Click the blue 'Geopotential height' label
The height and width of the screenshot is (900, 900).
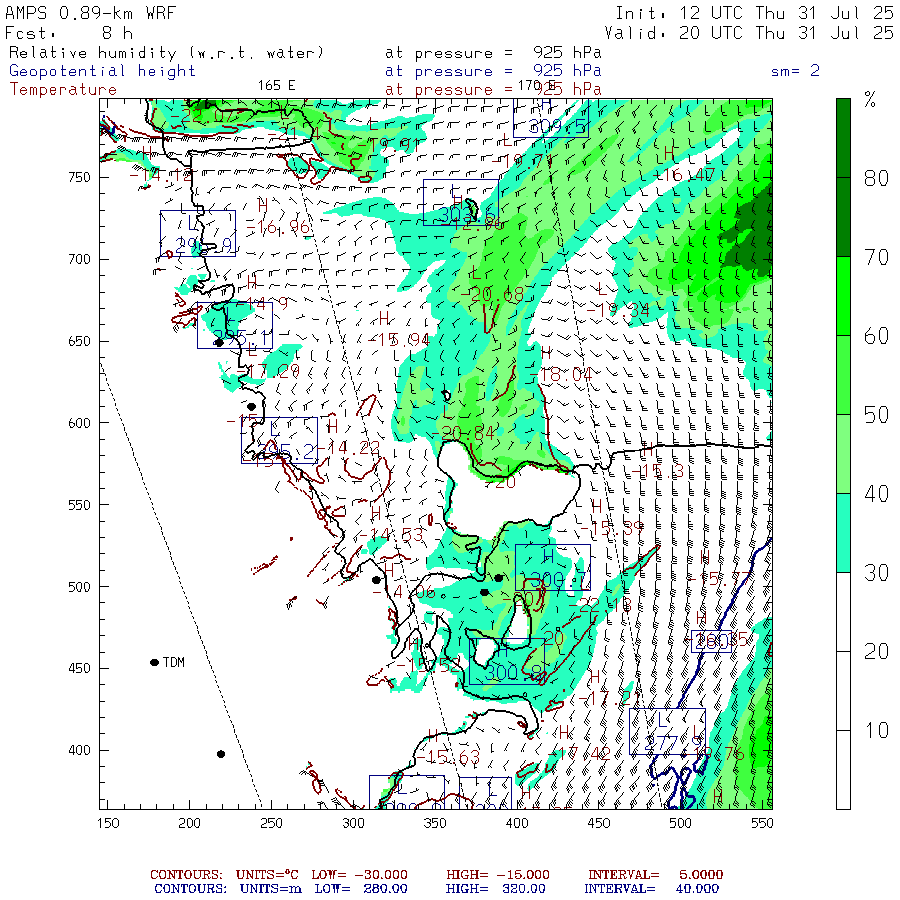[102, 71]
